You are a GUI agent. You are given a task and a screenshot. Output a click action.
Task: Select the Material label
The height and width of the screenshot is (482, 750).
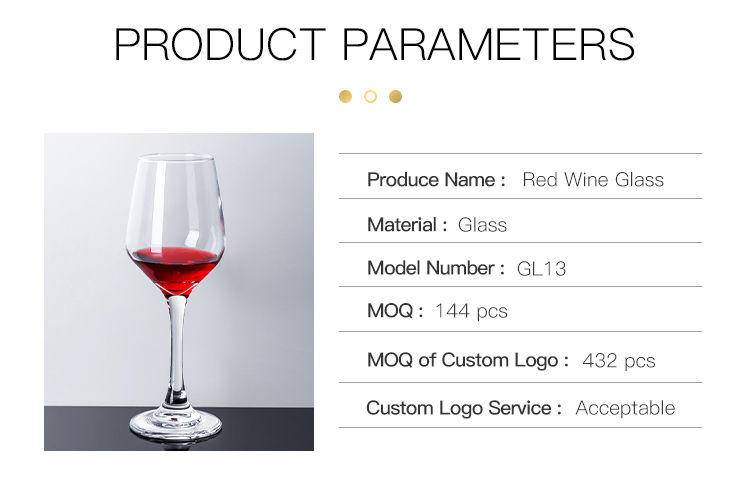407,225
